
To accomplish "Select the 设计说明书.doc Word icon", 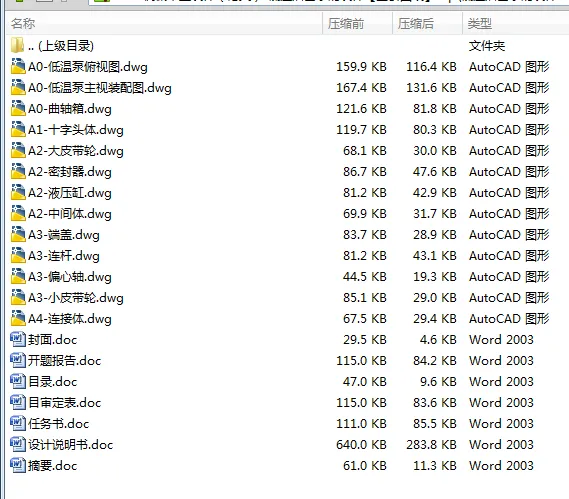I will pos(18,445).
